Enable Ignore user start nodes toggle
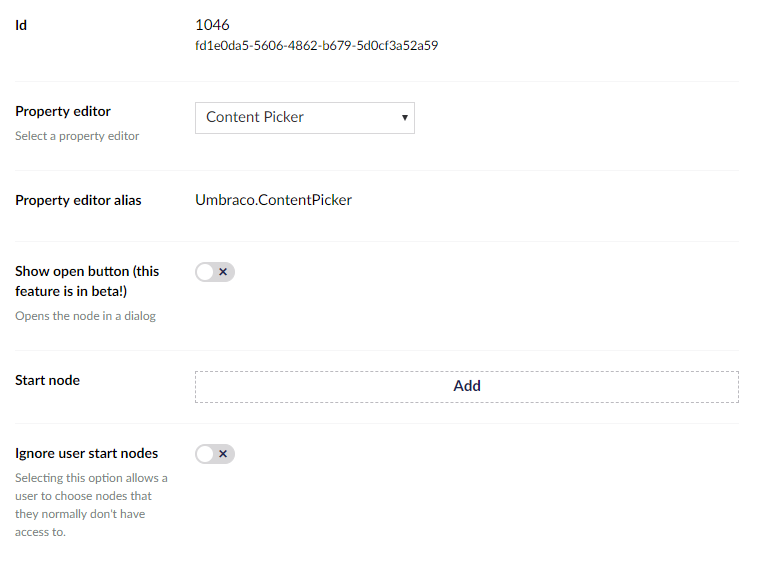 coord(215,454)
